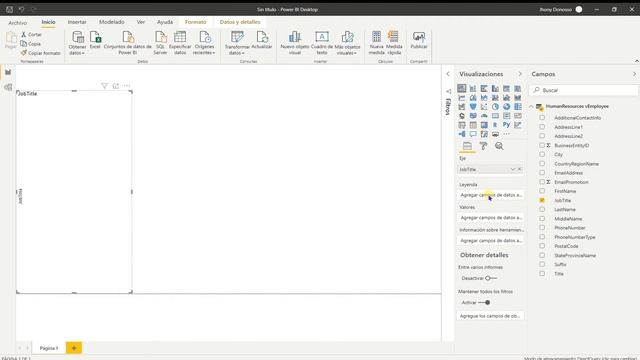Select the line chart visualization
Image resolution: width=640 pixels, height=360 pixels.
462,98
